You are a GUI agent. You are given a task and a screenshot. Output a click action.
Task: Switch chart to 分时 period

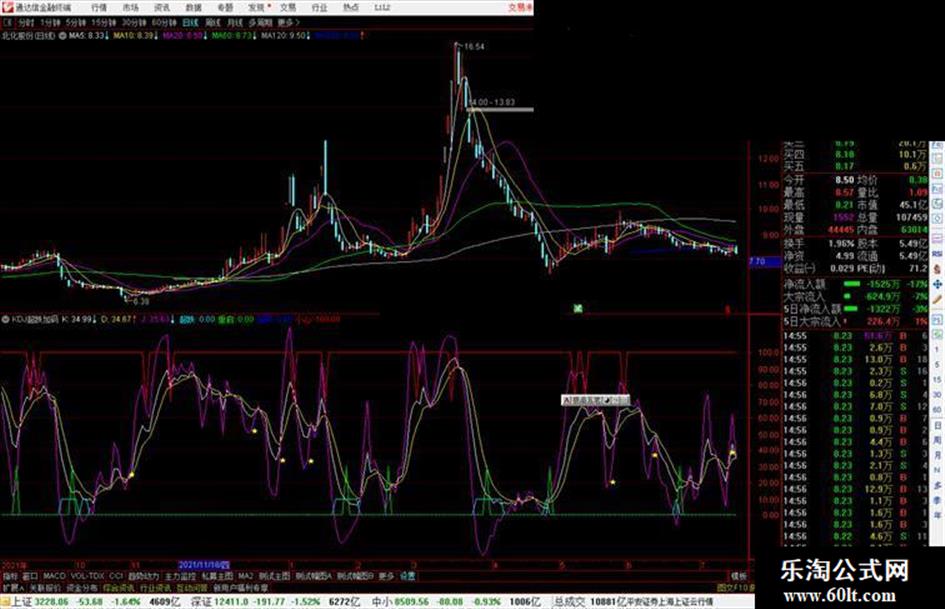(26, 22)
